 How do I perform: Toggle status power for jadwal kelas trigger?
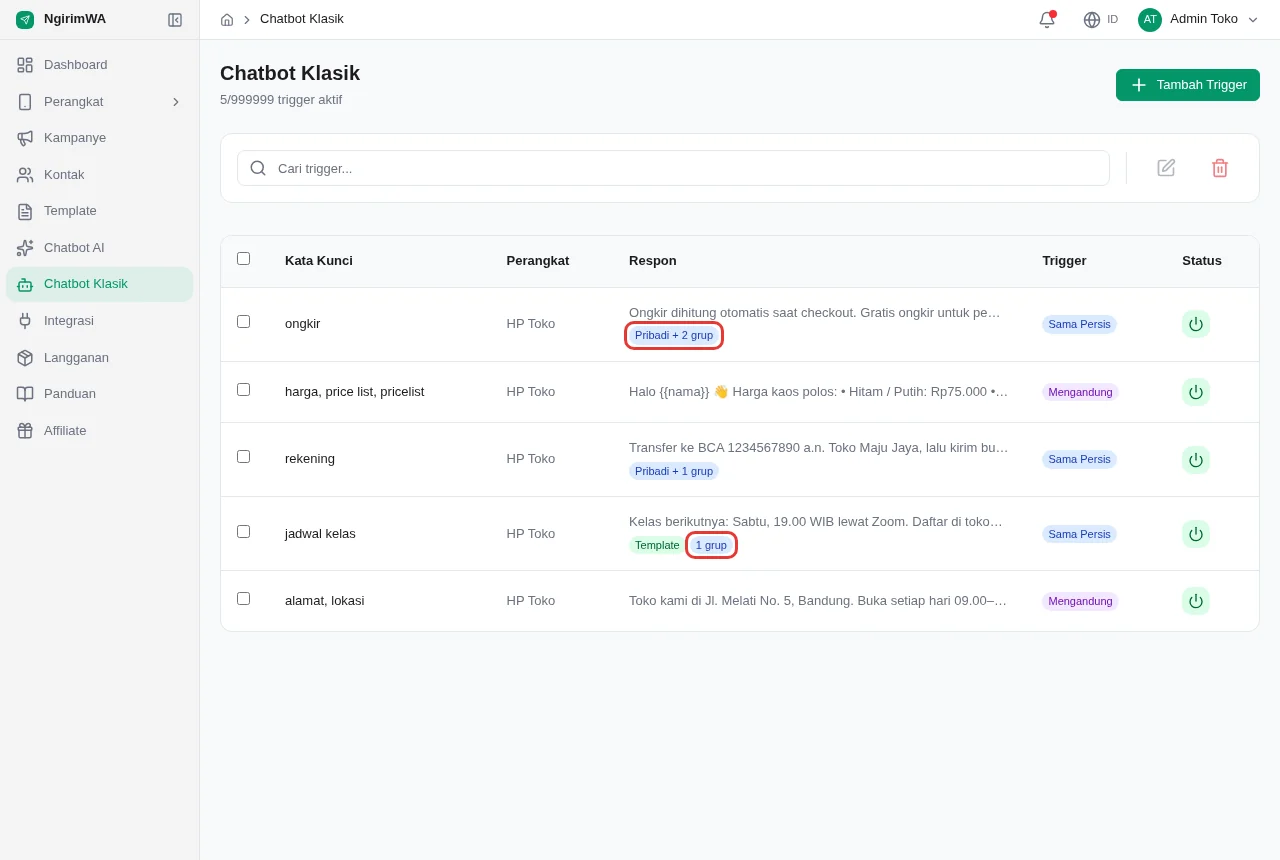click(x=1196, y=534)
